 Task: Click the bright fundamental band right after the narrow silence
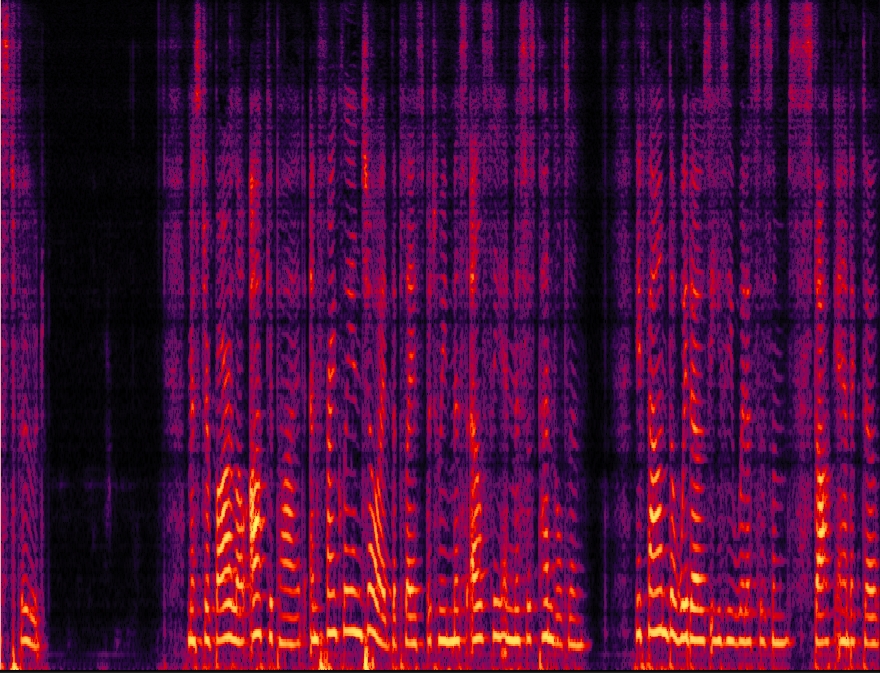click(660, 632)
